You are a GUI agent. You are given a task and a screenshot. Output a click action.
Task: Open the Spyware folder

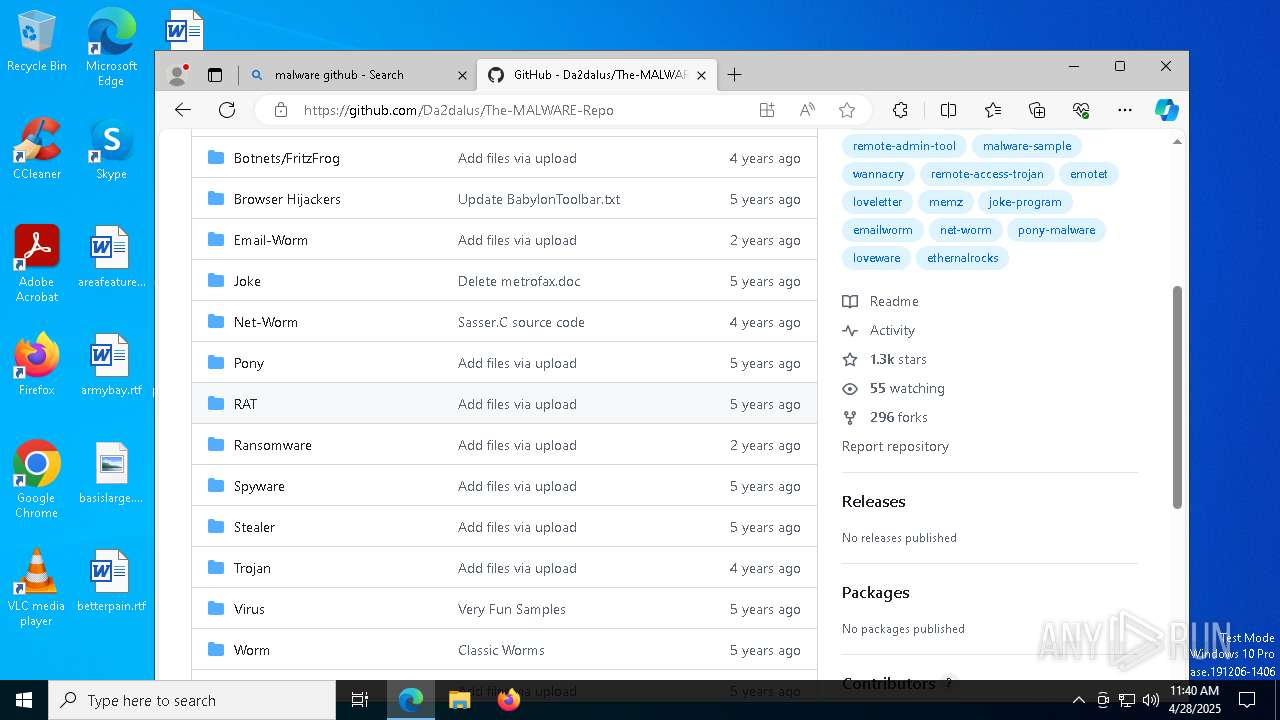259,486
